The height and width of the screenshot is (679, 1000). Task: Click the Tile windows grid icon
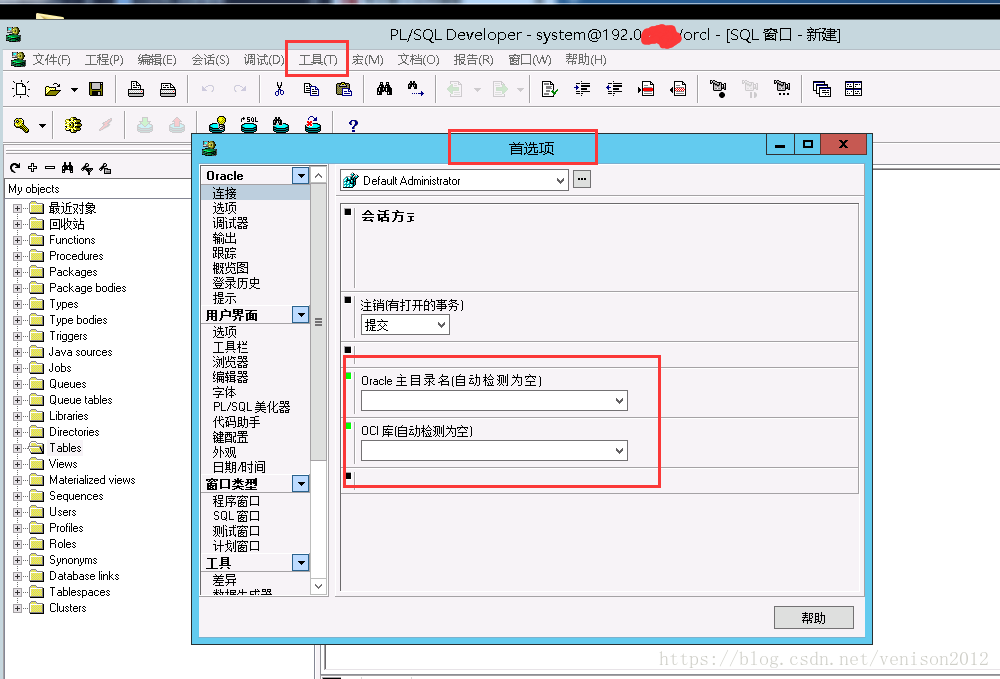point(853,89)
